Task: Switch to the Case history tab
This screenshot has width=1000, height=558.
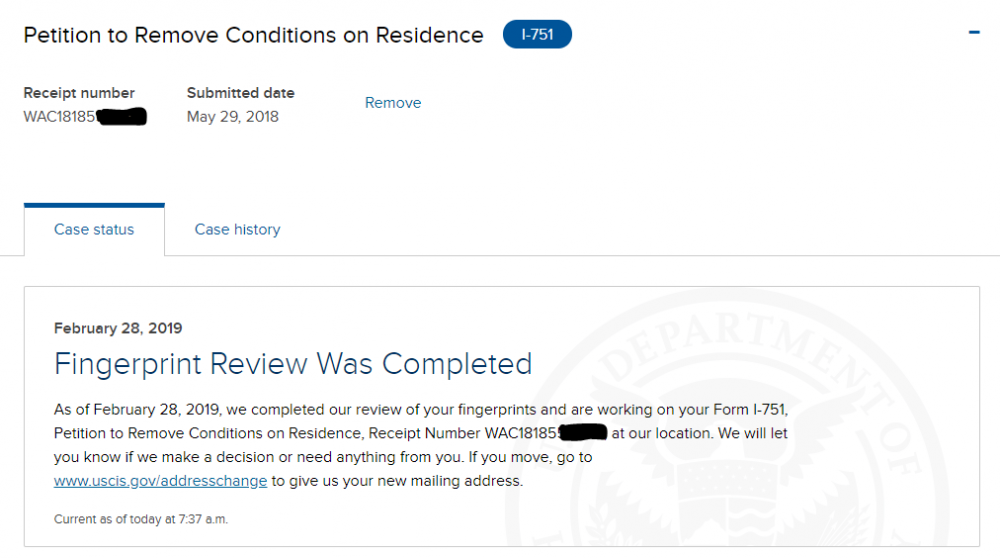Action: coord(237,230)
